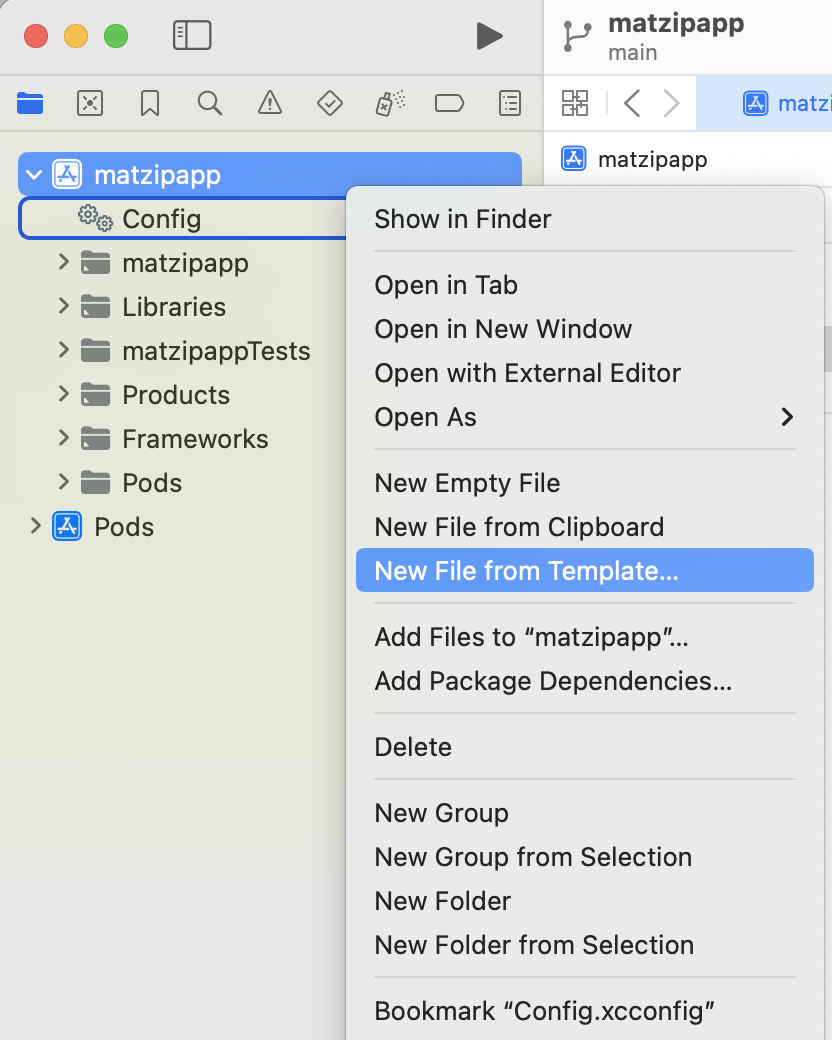Click the matzipapp main branch title

[x=676, y=36]
